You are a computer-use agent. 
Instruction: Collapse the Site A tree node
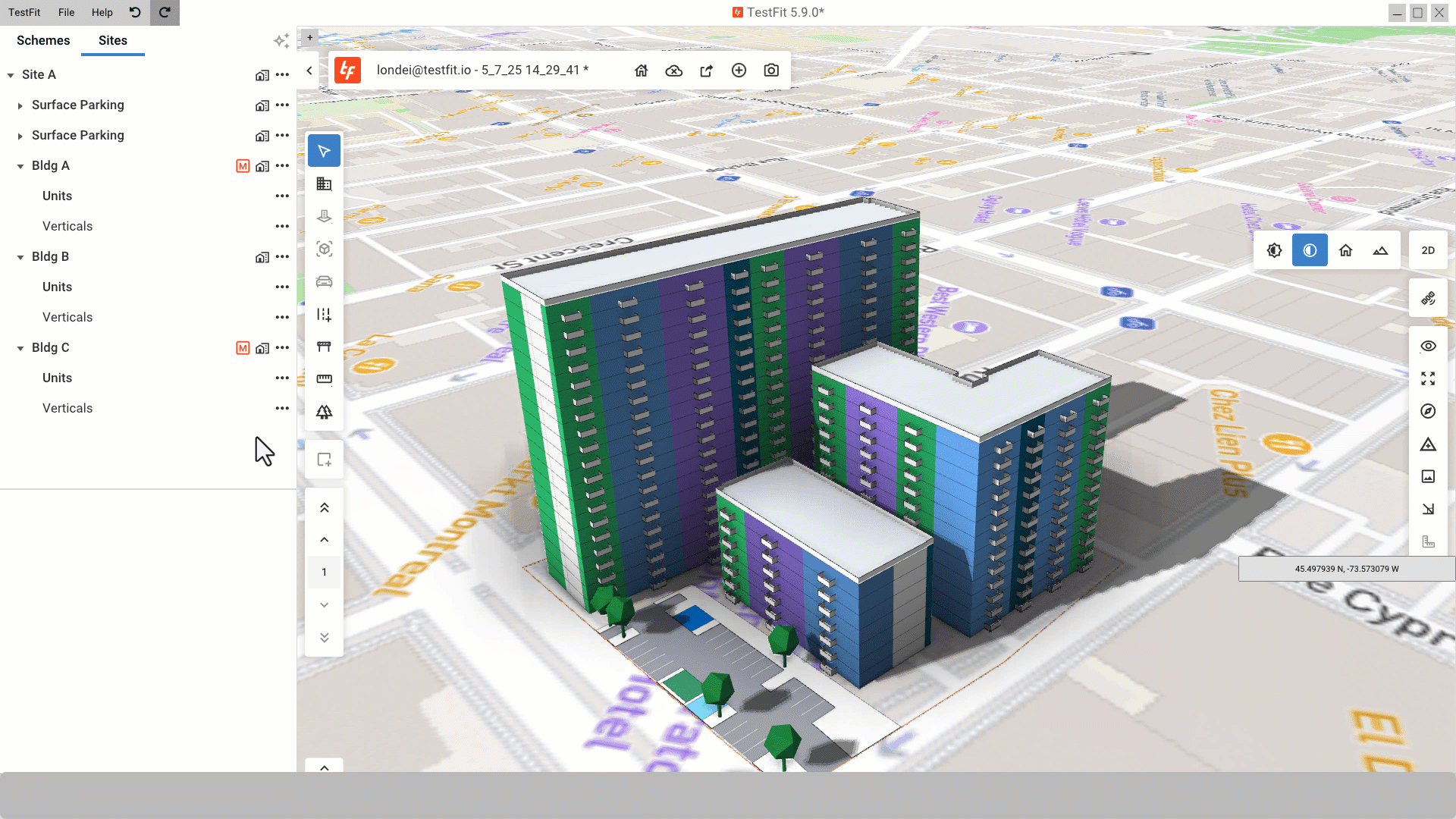(11, 75)
